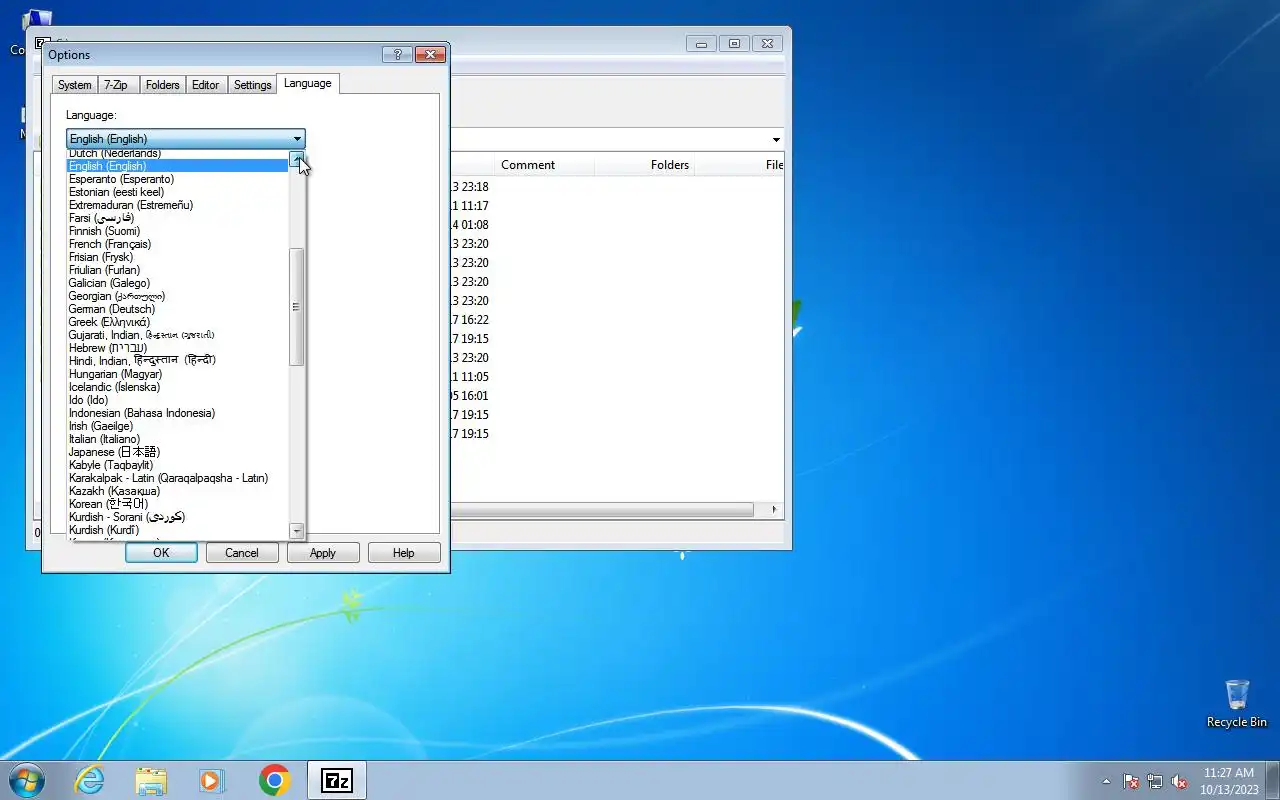Choose Ido (Ido) language
The image size is (1280, 800).
[x=178, y=400]
